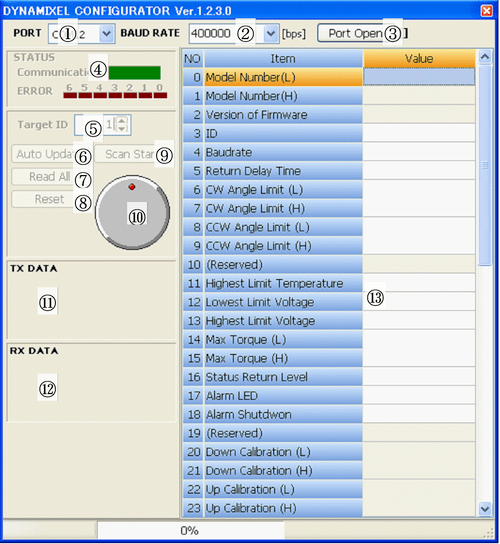Click the Scan Start button

pos(134,154)
